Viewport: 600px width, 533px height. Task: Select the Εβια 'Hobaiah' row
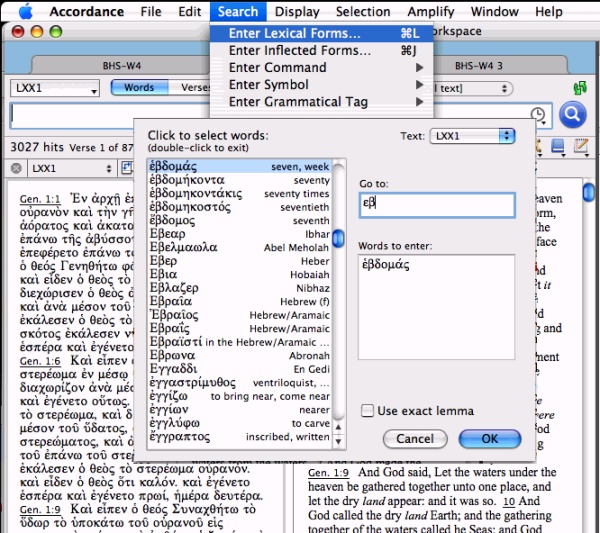click(240, 274)
